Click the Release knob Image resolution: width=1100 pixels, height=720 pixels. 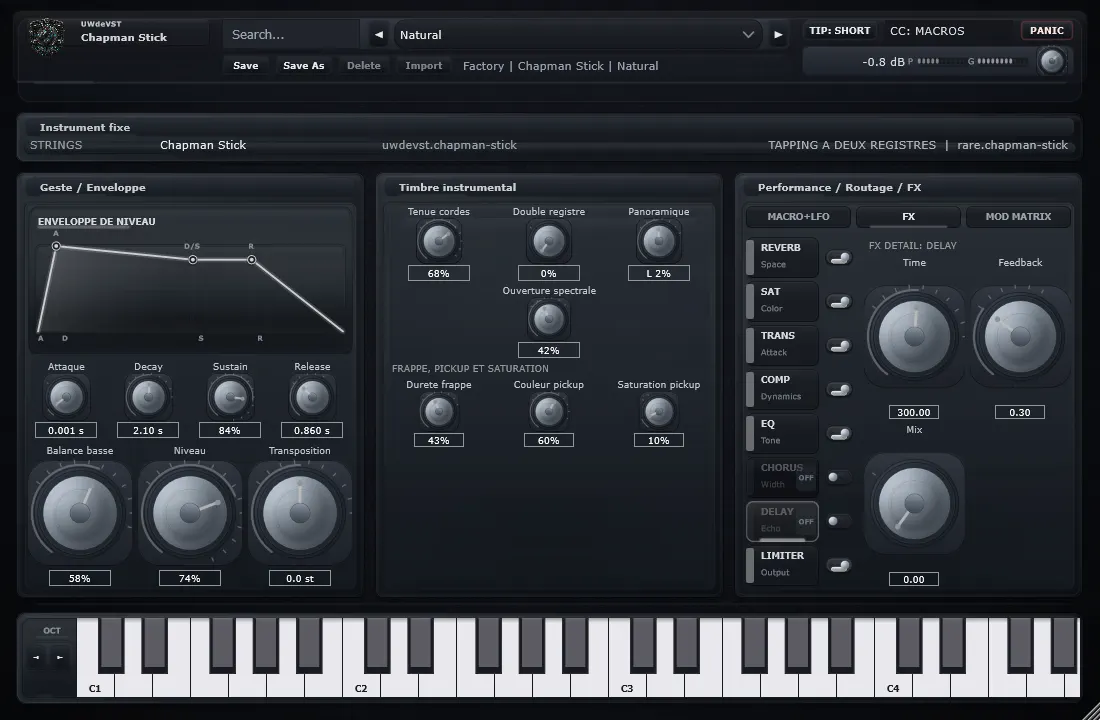point(312,397)
